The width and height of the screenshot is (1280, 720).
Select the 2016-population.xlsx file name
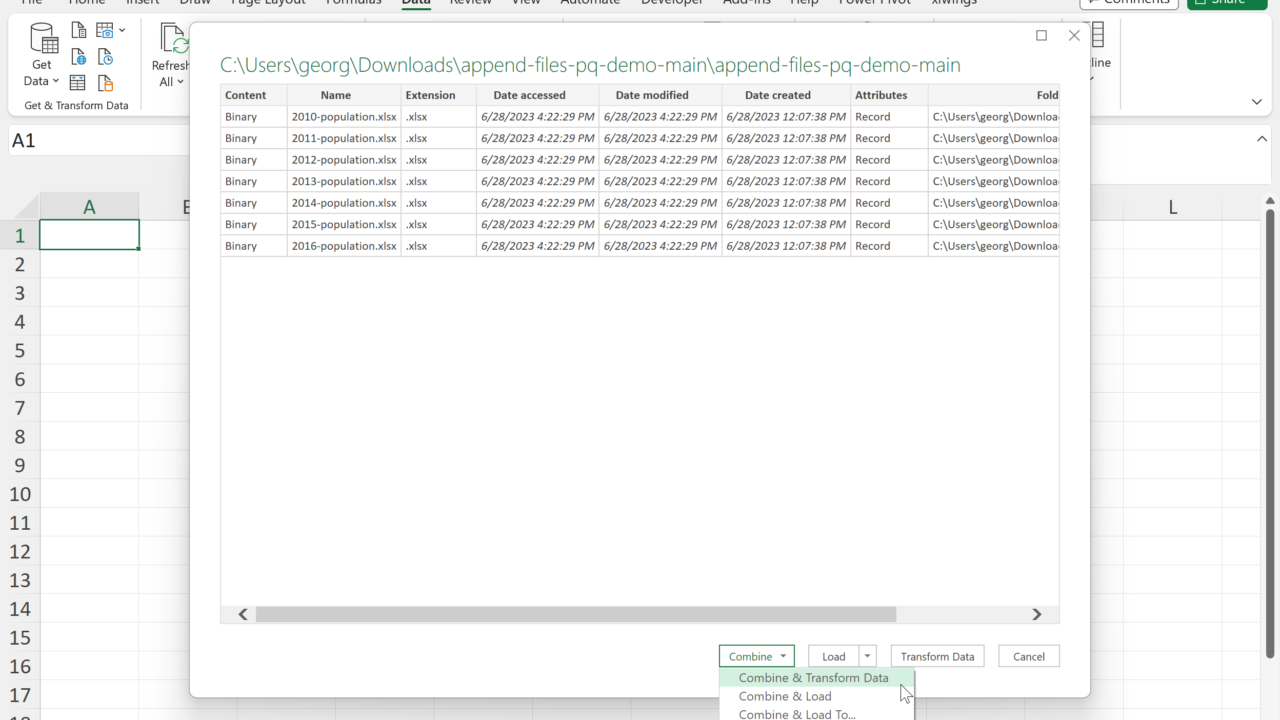[344, 246]
